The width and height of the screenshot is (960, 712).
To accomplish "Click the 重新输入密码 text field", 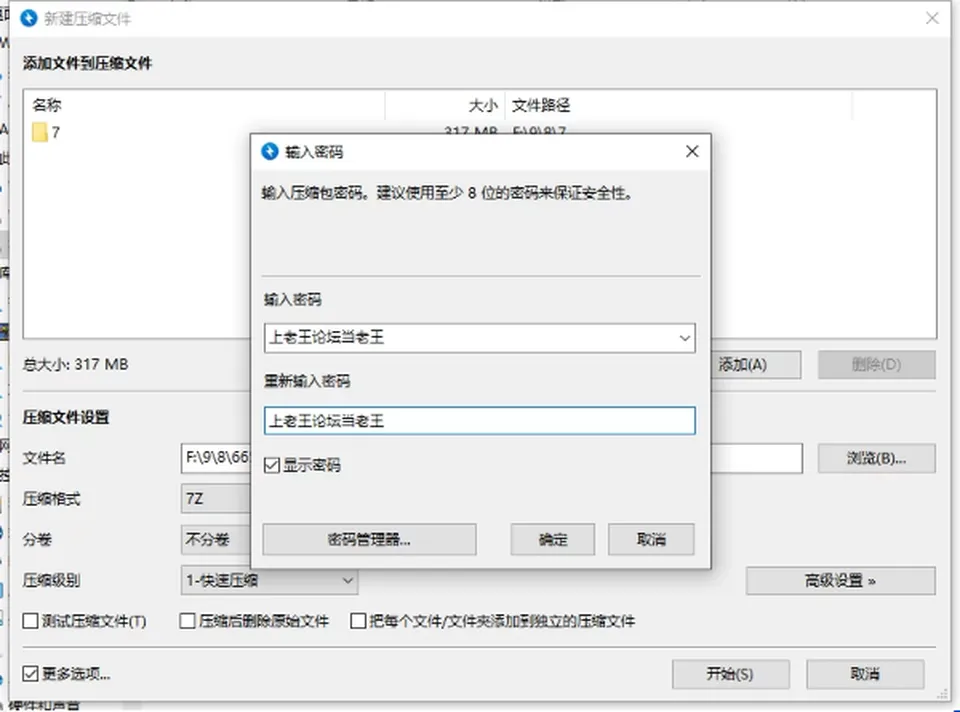I will [x=479, y=421].
